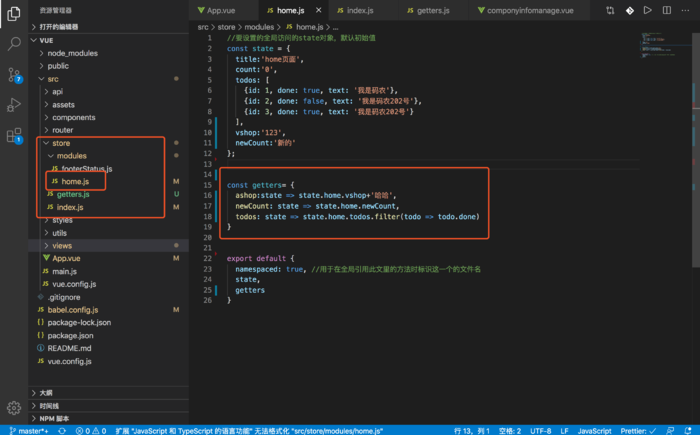Click the master branch indicator in status bar
The width and height of the screenshot is (700, 435).
click(x=29, y=431)
